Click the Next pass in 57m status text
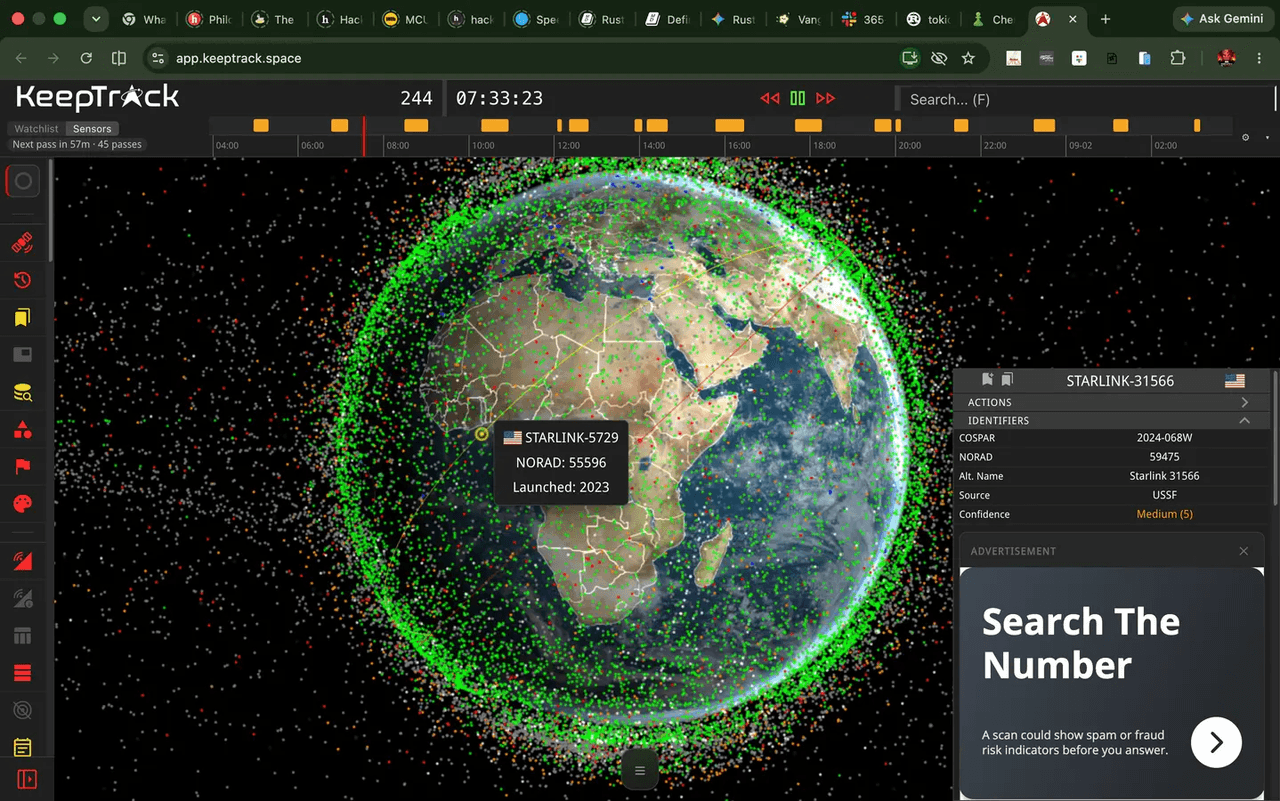This screenshot has height=801, width=1280. pos(77,145)
